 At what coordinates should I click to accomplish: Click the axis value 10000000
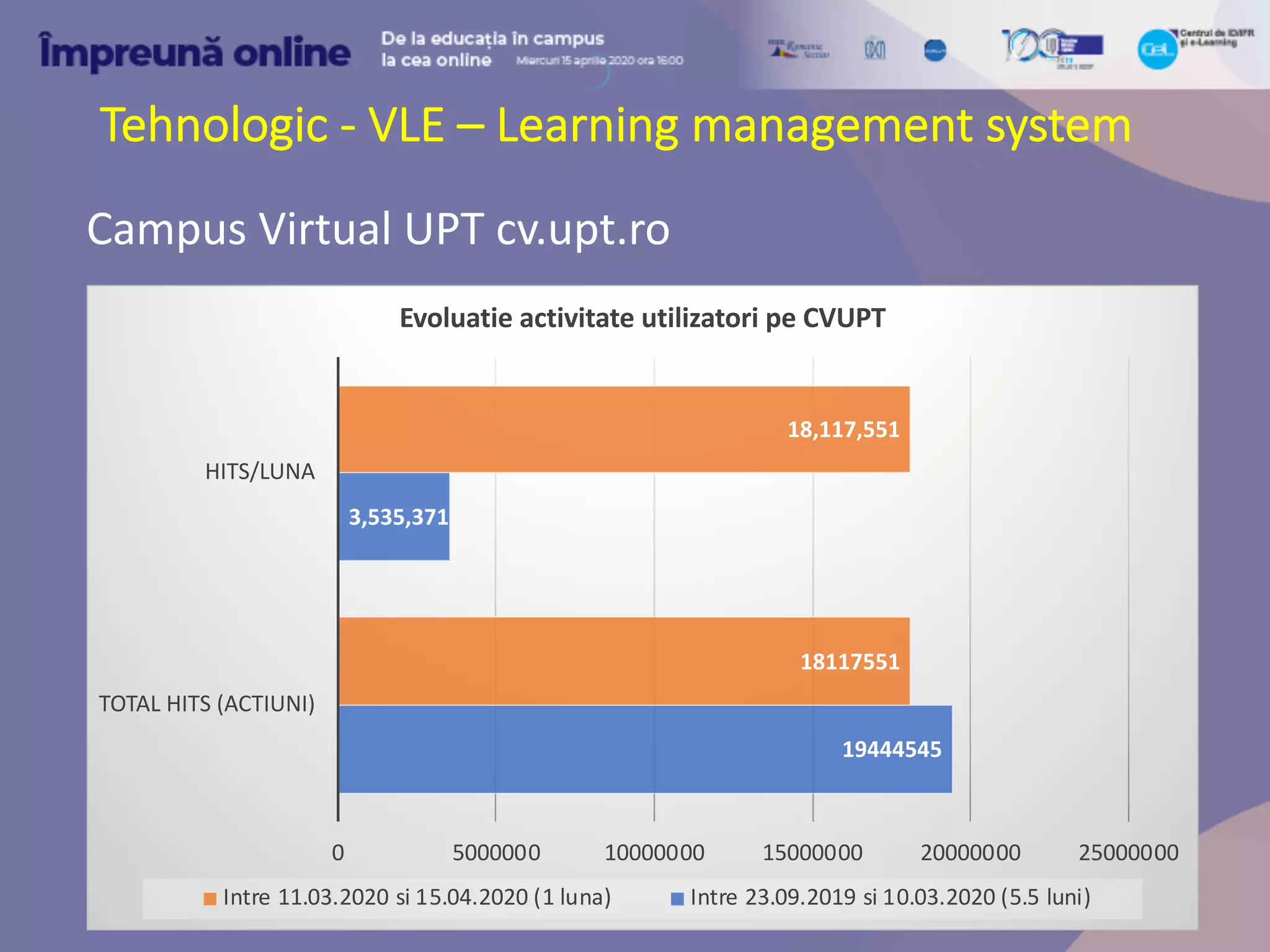pyautogui.click(x=654, y=853)
